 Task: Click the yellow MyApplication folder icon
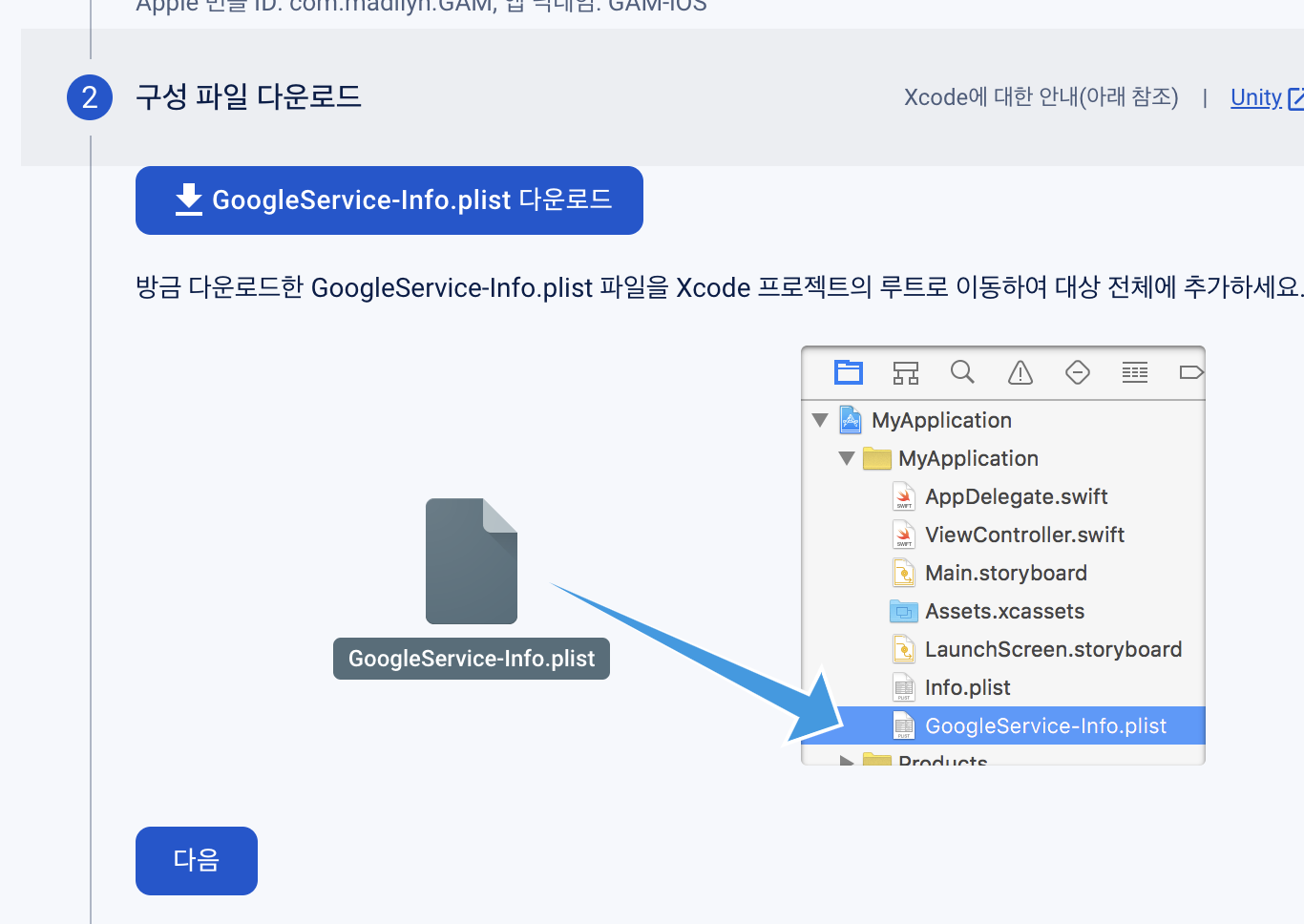tap(876, 458)
